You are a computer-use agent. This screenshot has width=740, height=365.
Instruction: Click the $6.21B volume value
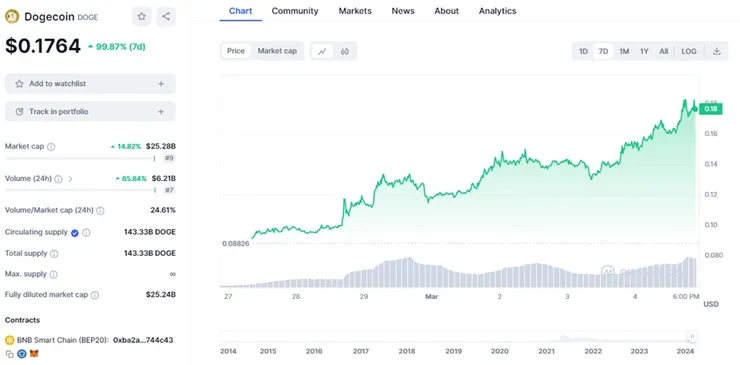click(163, 178)
